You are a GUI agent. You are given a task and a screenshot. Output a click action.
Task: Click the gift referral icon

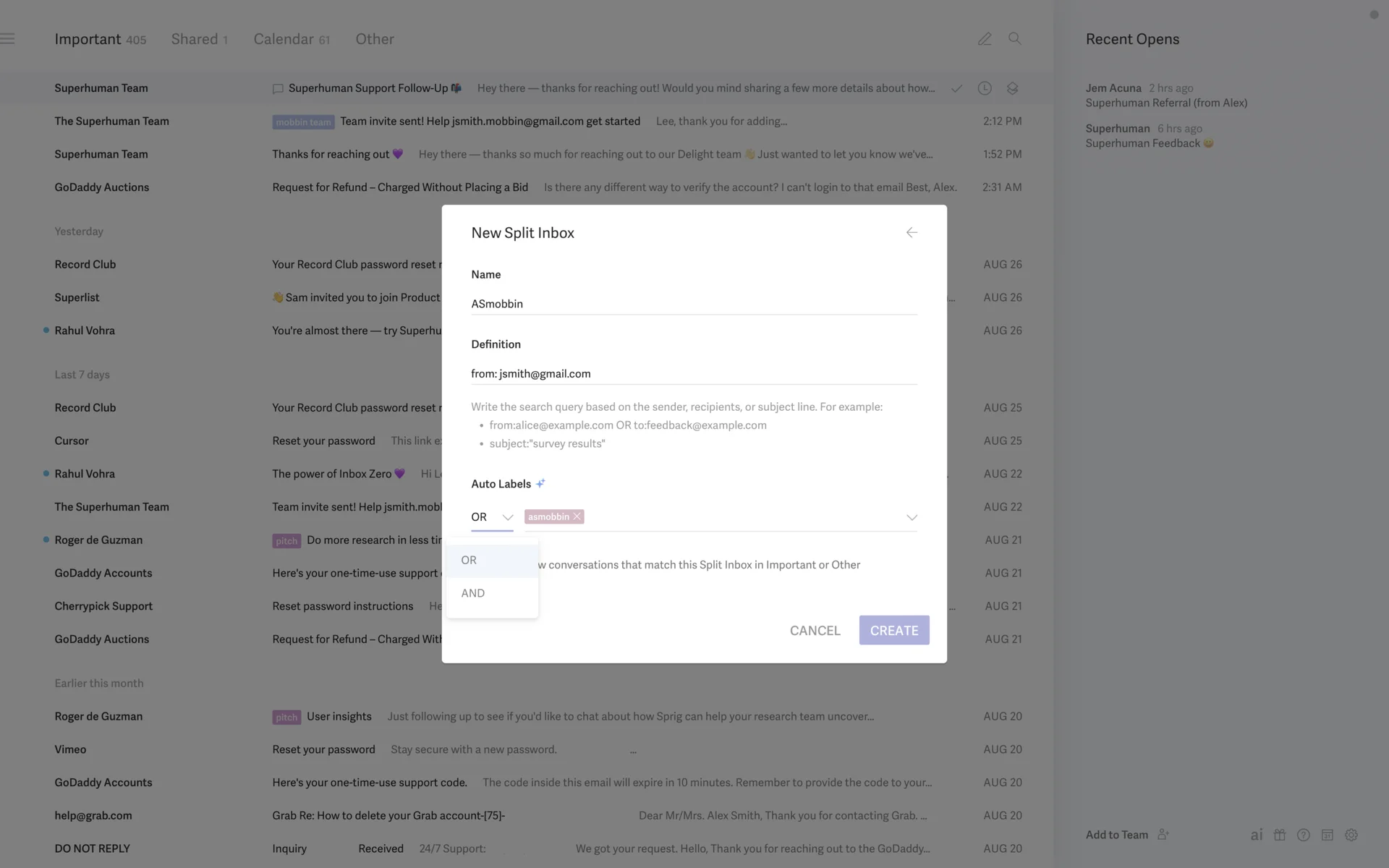1280,835
